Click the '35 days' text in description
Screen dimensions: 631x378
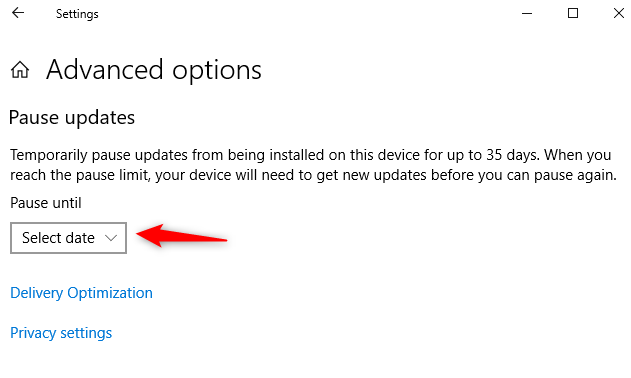point(512,155)
